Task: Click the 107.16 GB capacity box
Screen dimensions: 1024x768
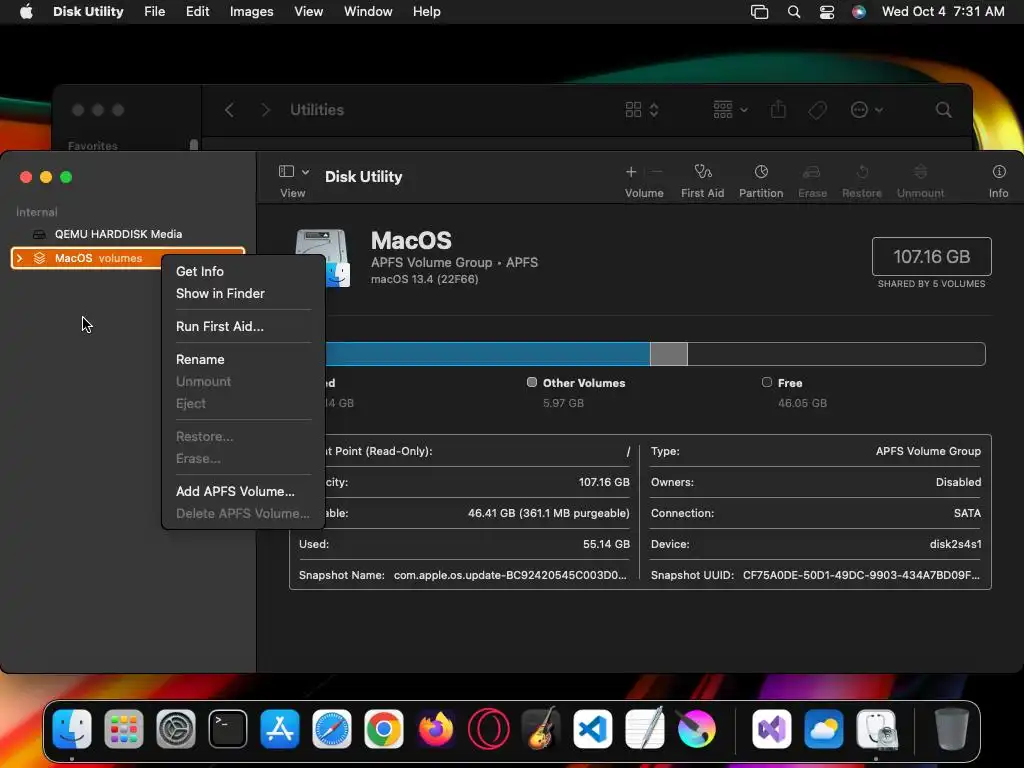Action: (931, 257)
